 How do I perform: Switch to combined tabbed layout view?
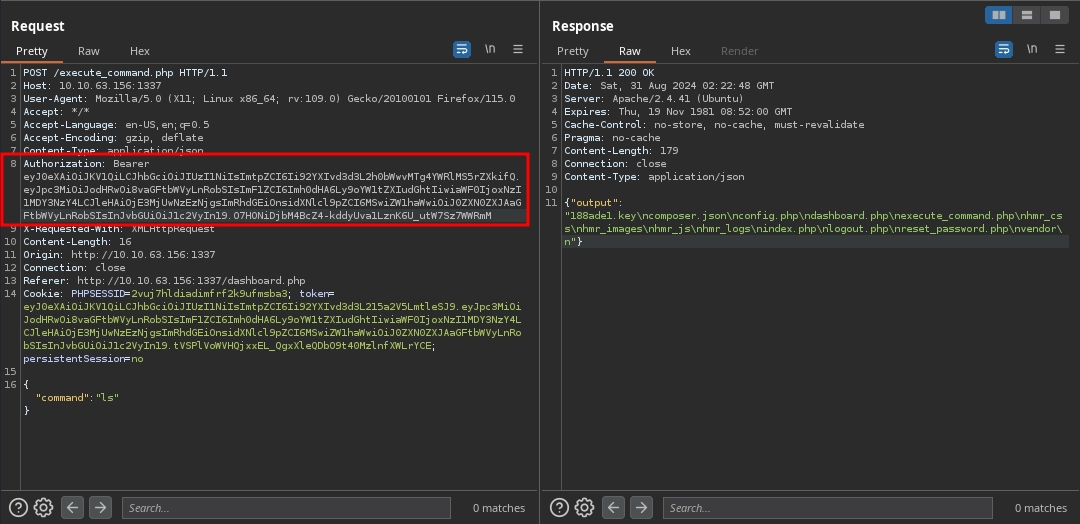point(1054,15)
